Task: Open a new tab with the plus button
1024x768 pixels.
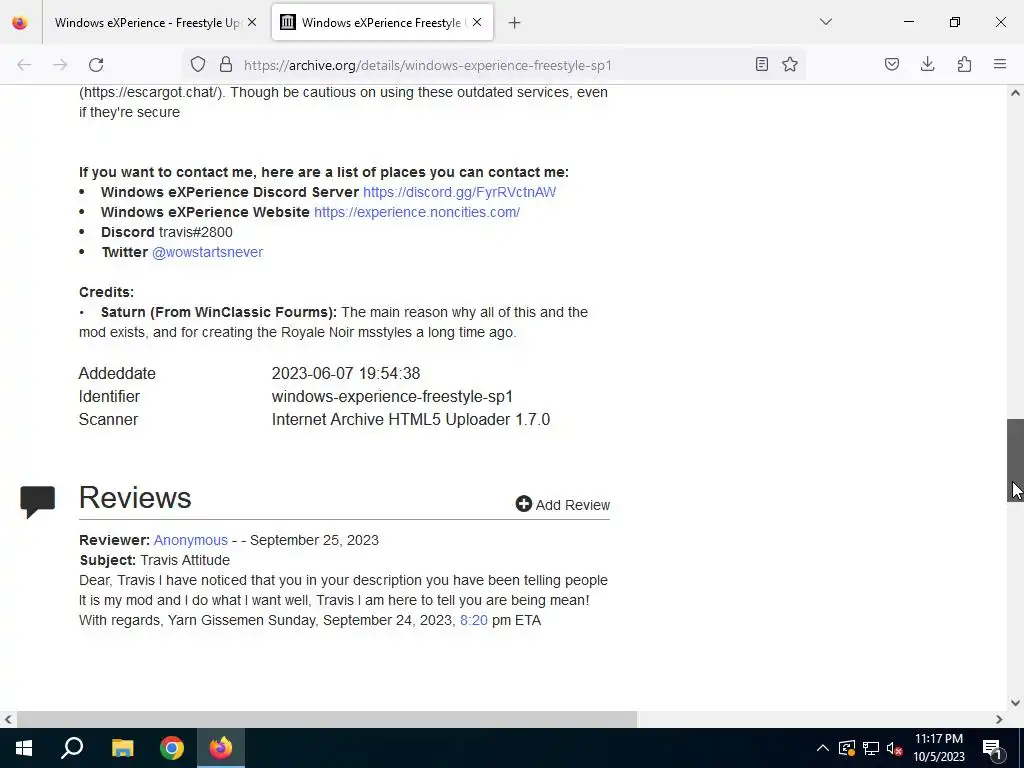Action: pyautogui.click(x=515, y=23)
